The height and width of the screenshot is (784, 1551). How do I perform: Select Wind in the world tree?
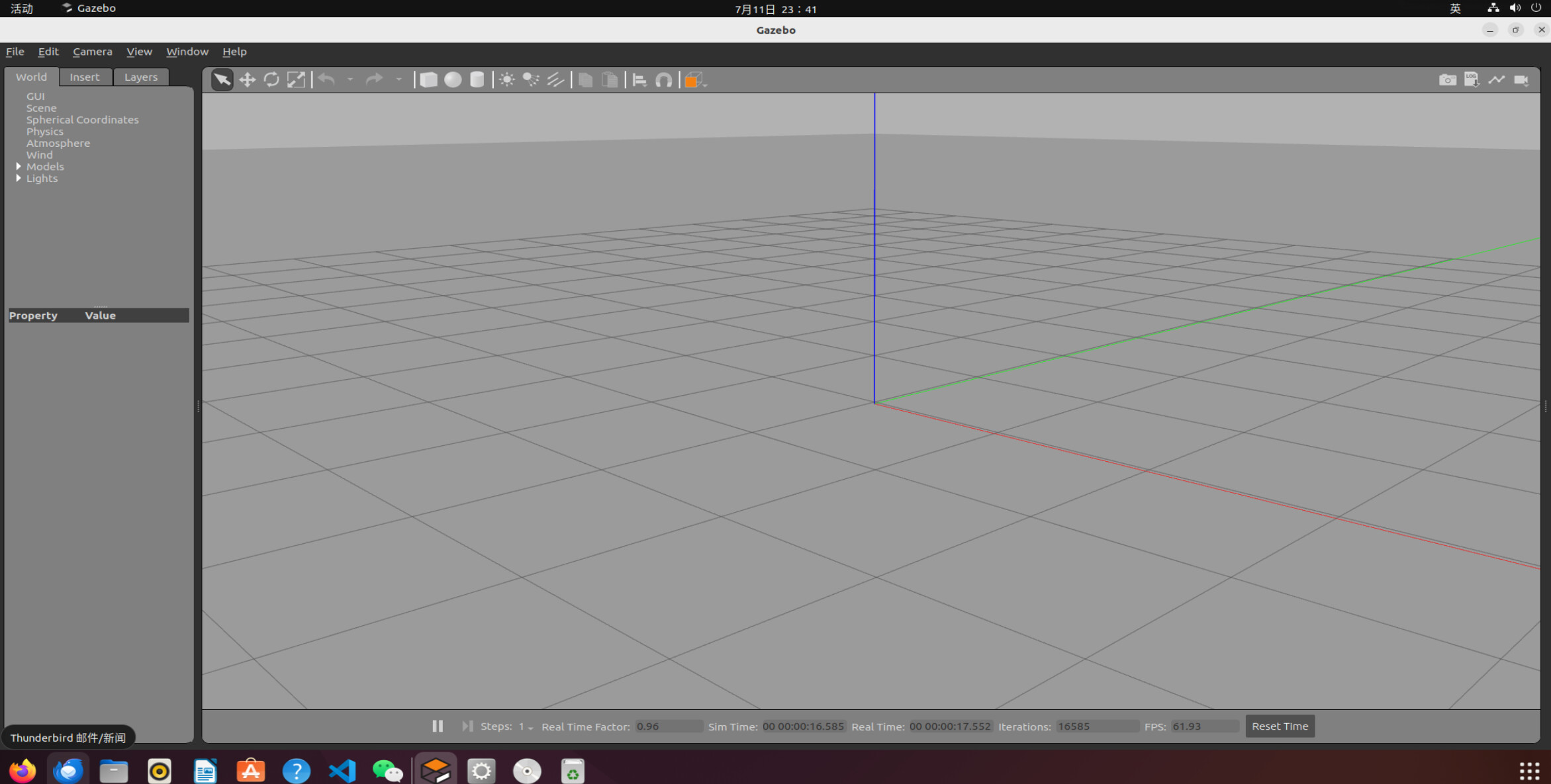pyautogui.click(x=40, y=155)
